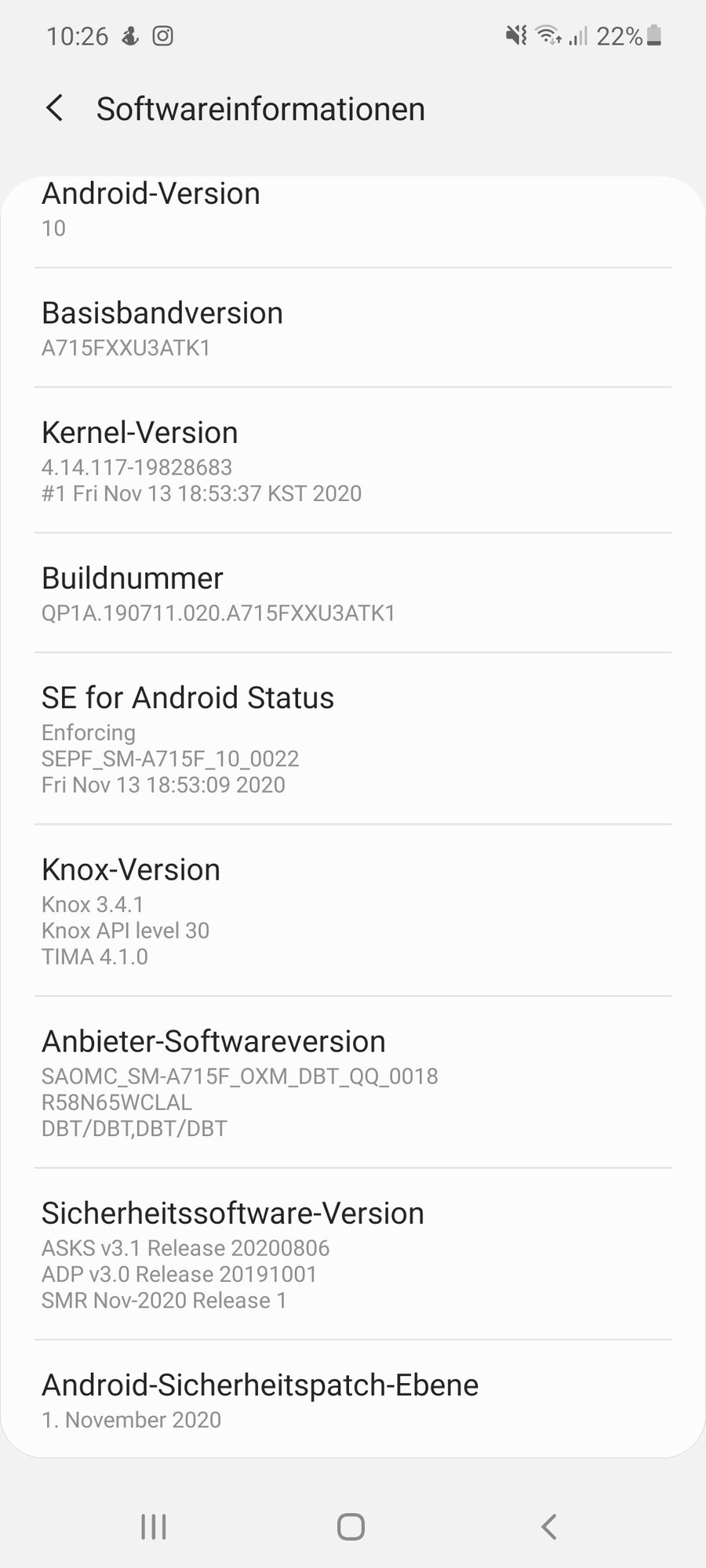Tap the back arrow beside Softwareinformationen
Screen dimensions: 706x1568
54,108
